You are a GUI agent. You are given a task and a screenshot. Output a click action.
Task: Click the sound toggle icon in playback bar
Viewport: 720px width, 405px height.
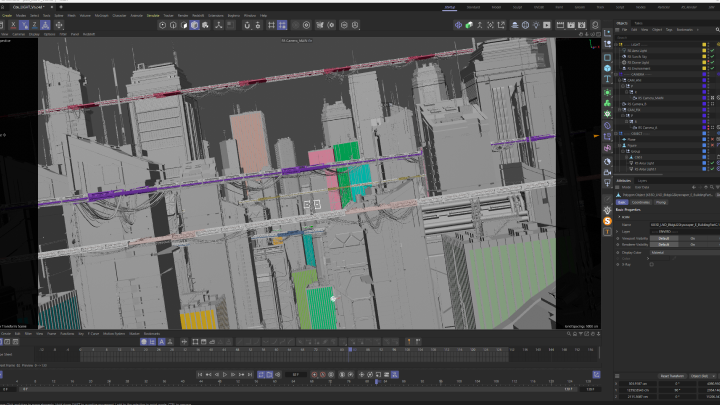point(277,375)
